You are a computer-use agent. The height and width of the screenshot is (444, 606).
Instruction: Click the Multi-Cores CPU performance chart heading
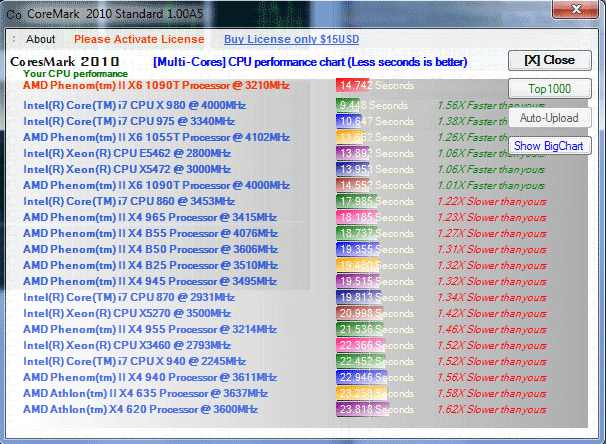click(x=310, y=62)
